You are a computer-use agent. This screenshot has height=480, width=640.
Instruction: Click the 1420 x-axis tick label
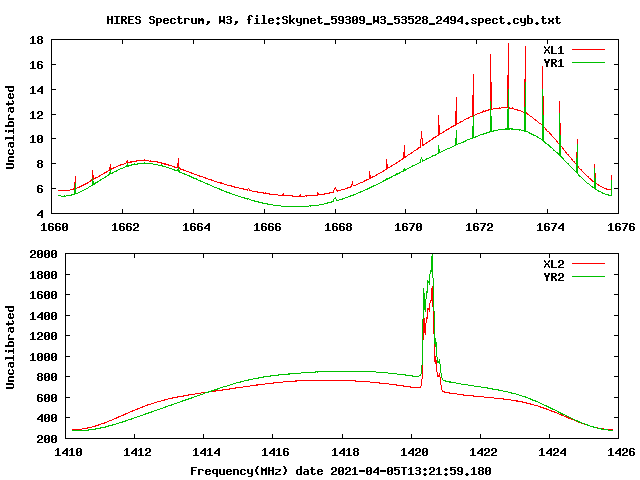tap(414, 452)
